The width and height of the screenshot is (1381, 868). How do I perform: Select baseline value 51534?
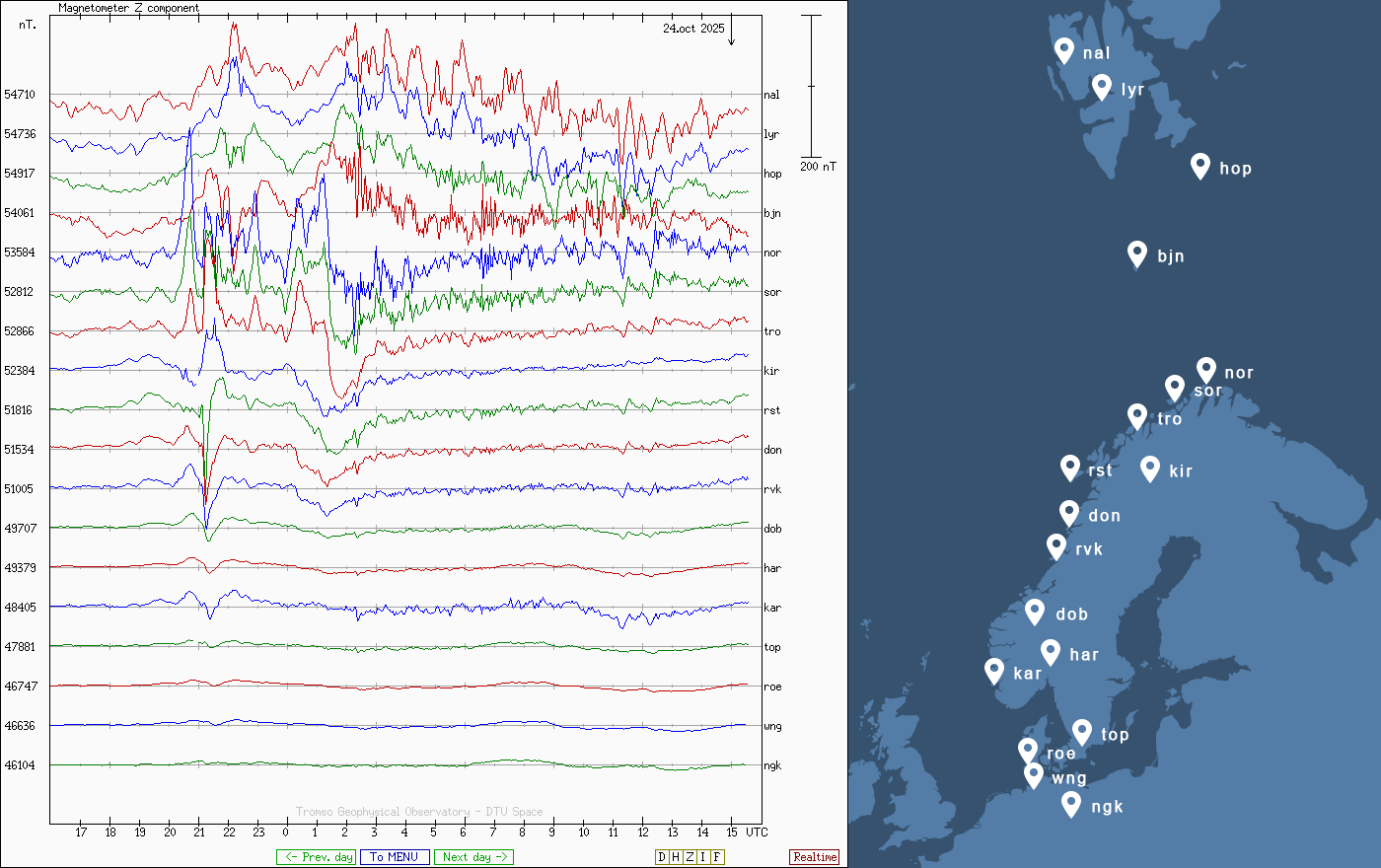tap(19, 450)
